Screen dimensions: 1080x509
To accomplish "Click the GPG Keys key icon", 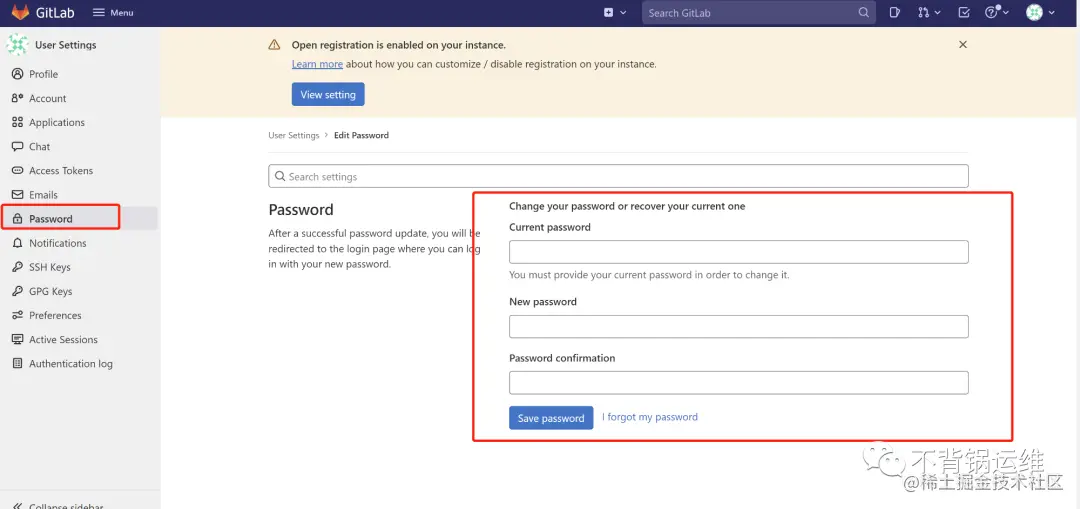I will point(17,291).
